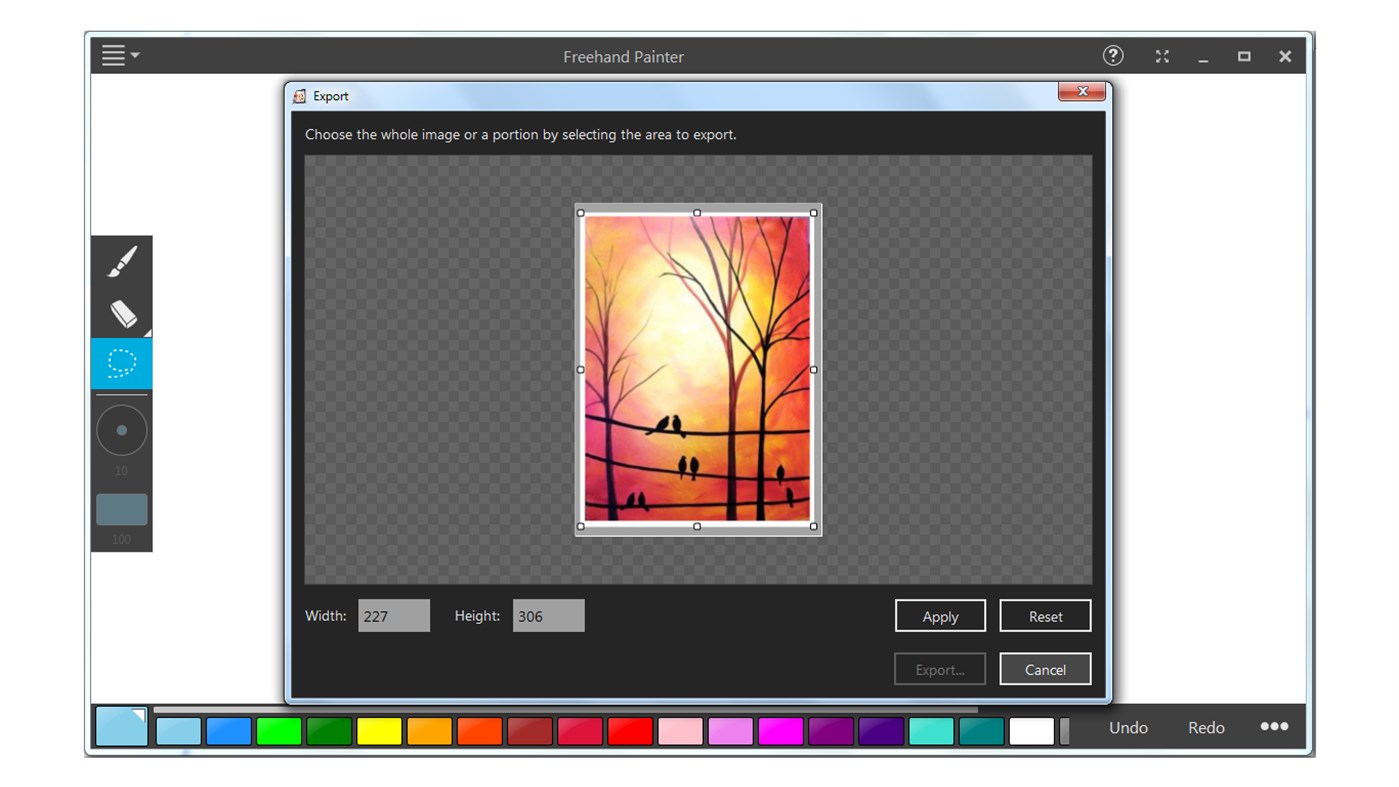
Task: Select the yellow color swatch
Action: (380, 731)
